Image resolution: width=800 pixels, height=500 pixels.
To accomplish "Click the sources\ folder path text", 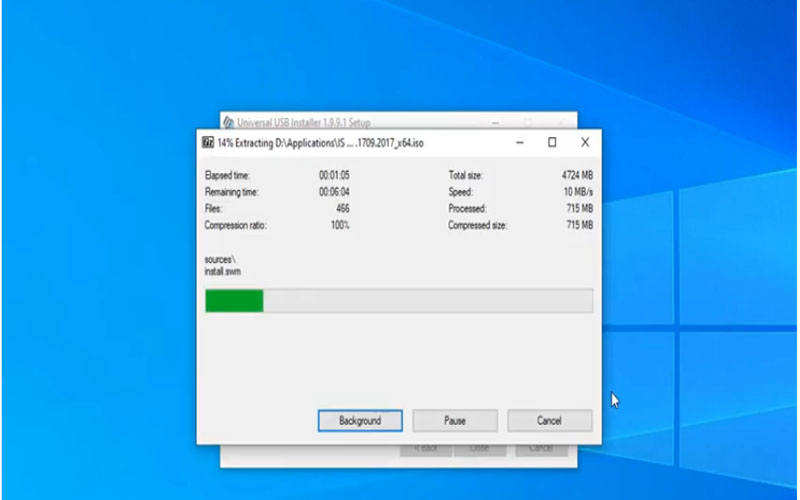I will click(x=220, y=260).
